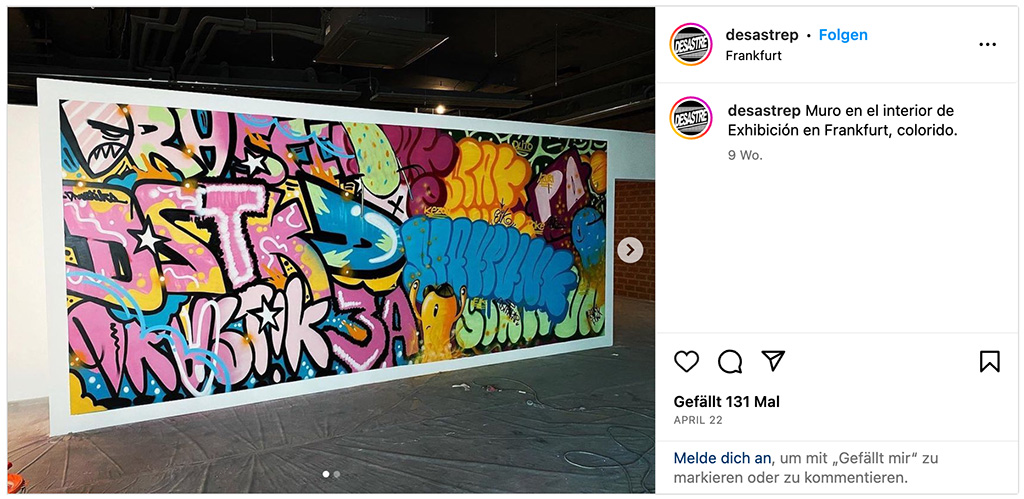Click the 9 Wo. timestamp under the caption

745,155
